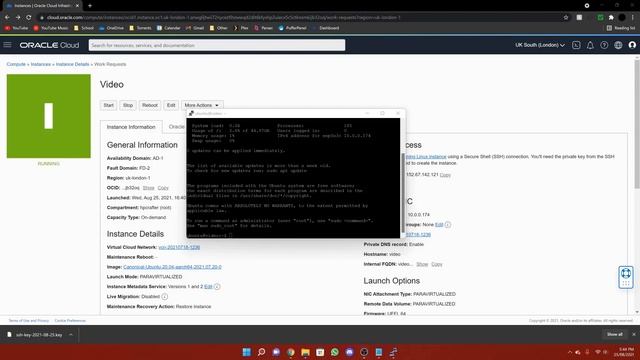Open Chrome from the taskbar

coord(291,352)
